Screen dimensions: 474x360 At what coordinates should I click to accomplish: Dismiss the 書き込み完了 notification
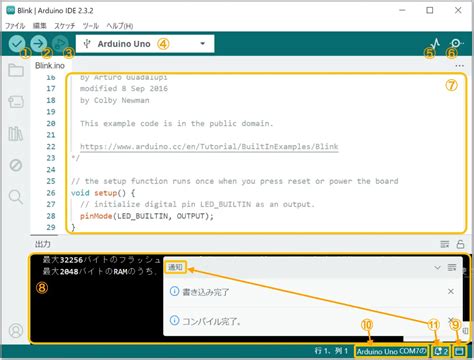click(x=451, y=291)
